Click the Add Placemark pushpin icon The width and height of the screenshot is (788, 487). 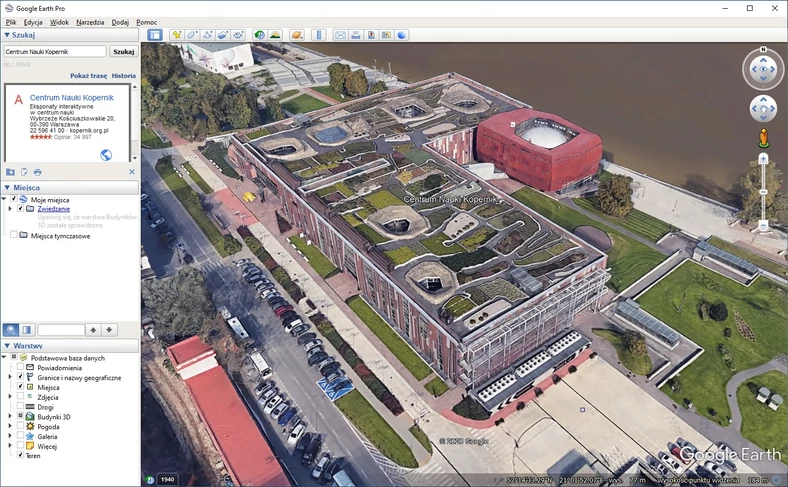[x=176, y=35]
